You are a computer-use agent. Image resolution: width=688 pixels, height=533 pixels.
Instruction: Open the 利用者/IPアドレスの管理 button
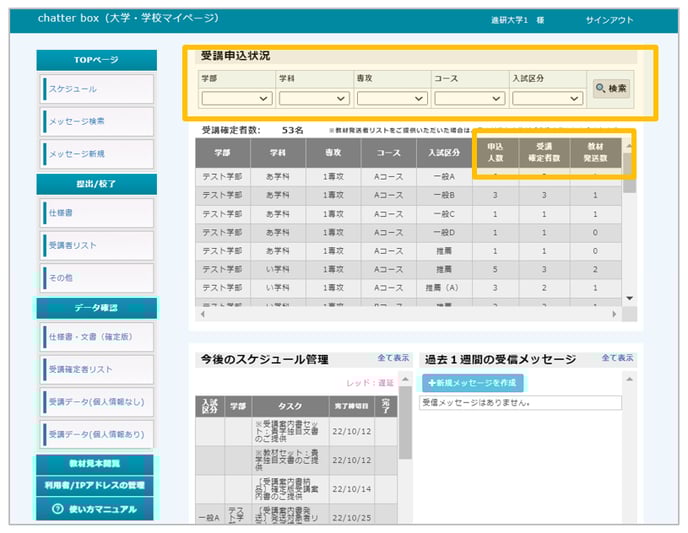pyautogui.click(x=96, y=486)
